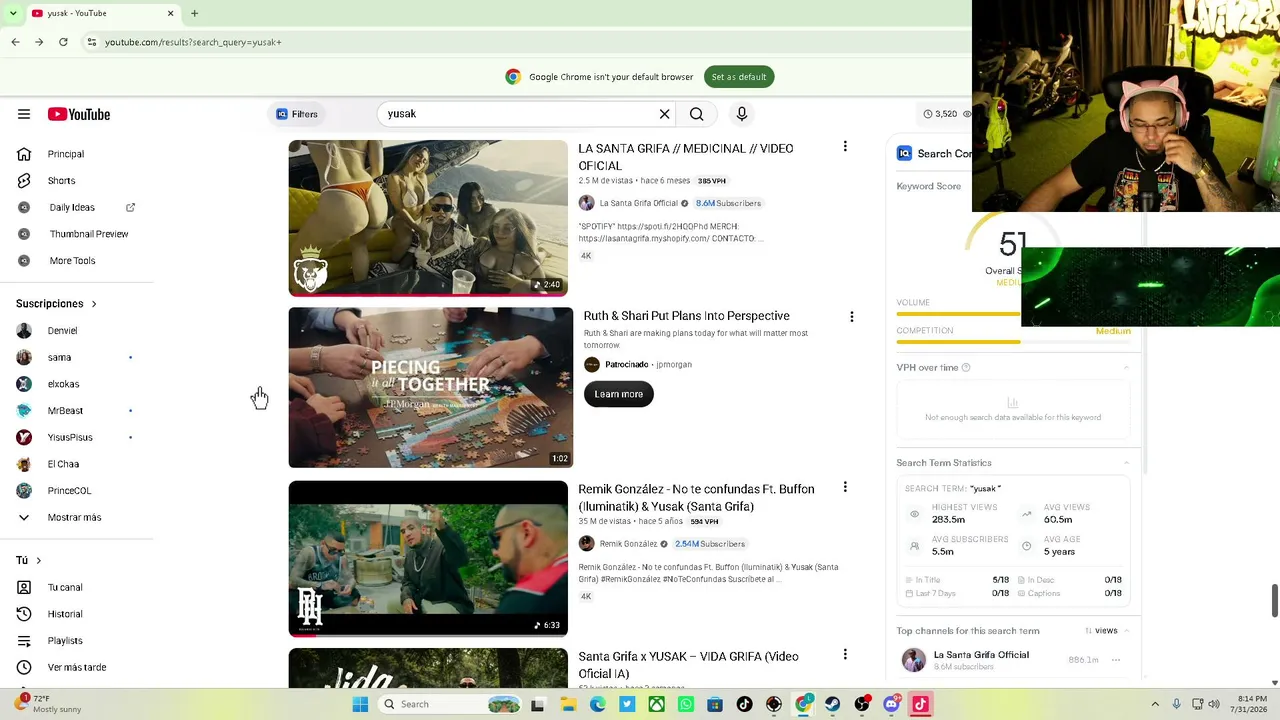Close the yusak - YouTube tab
This screenshot has height=720, width=1280.
(x=170, y=13)
